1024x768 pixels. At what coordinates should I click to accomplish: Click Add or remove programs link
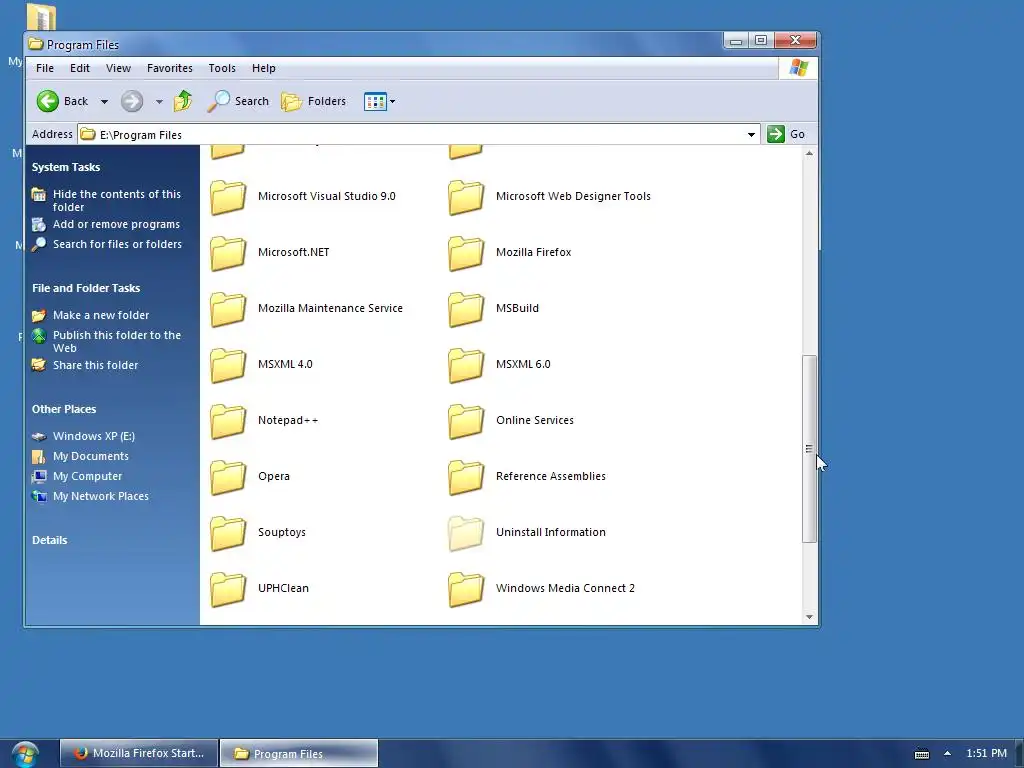click(116, 224)
